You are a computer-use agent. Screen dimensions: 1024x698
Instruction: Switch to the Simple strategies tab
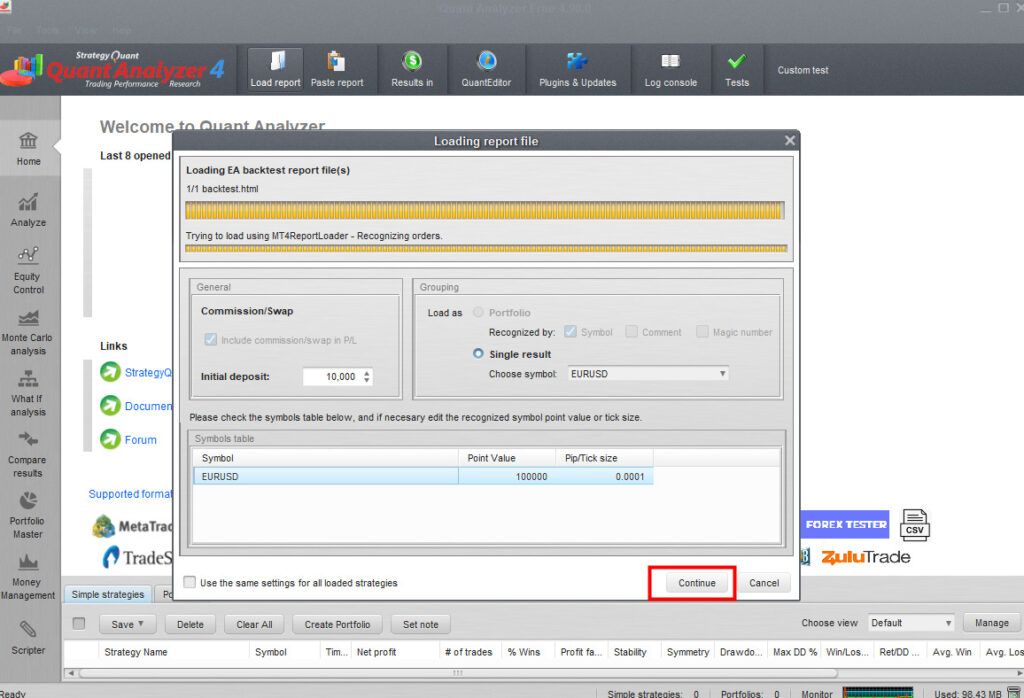coord(108,594)
